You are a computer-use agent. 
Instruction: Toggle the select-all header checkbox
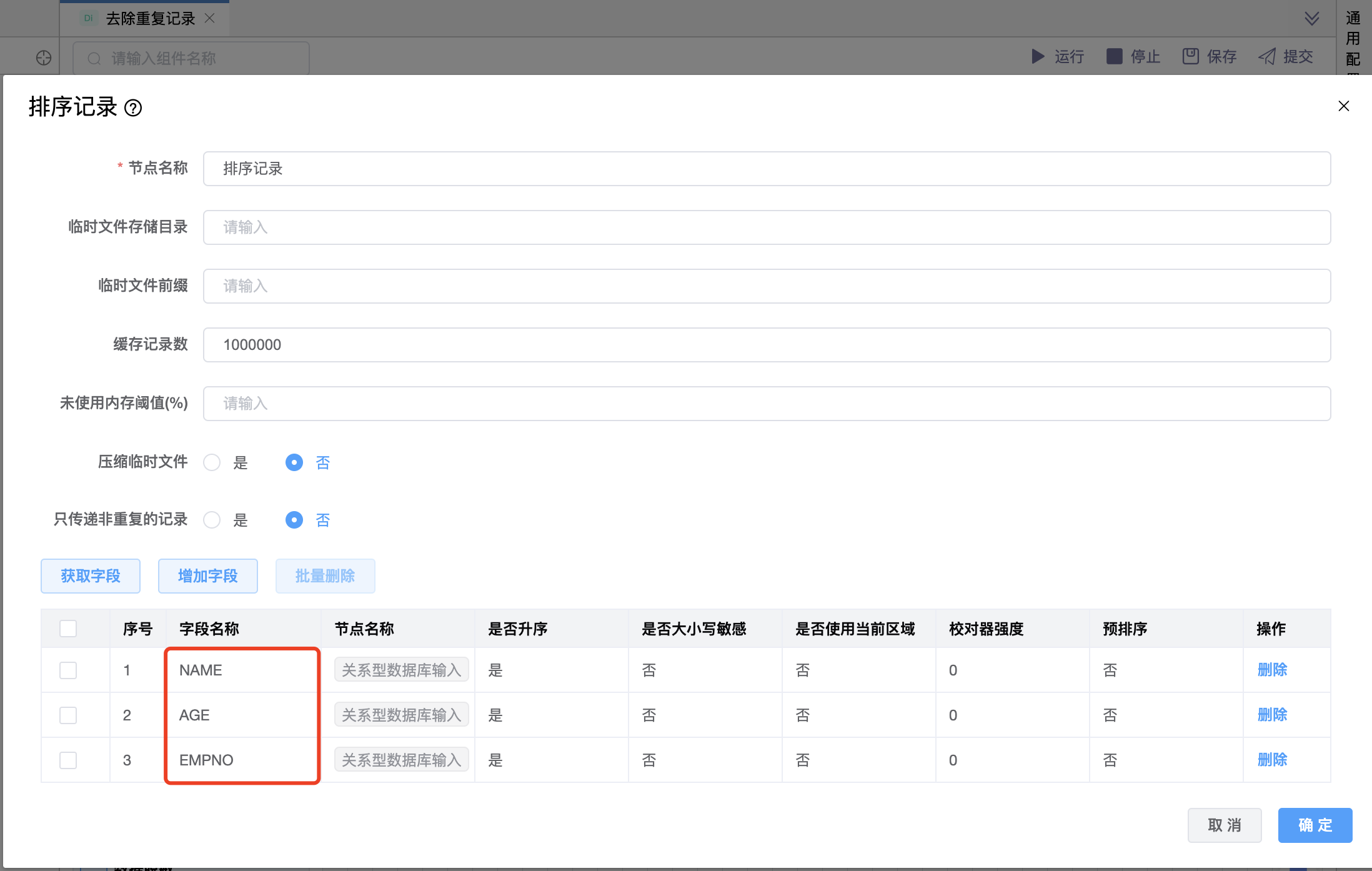pyautogui.click(x=68, y=629)
